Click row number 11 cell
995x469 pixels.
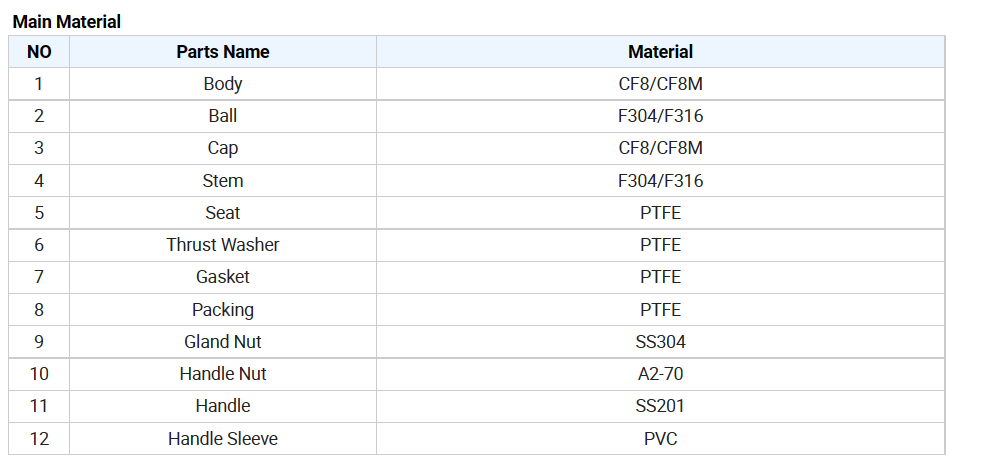pyautogui.click(x=39, y=406)
